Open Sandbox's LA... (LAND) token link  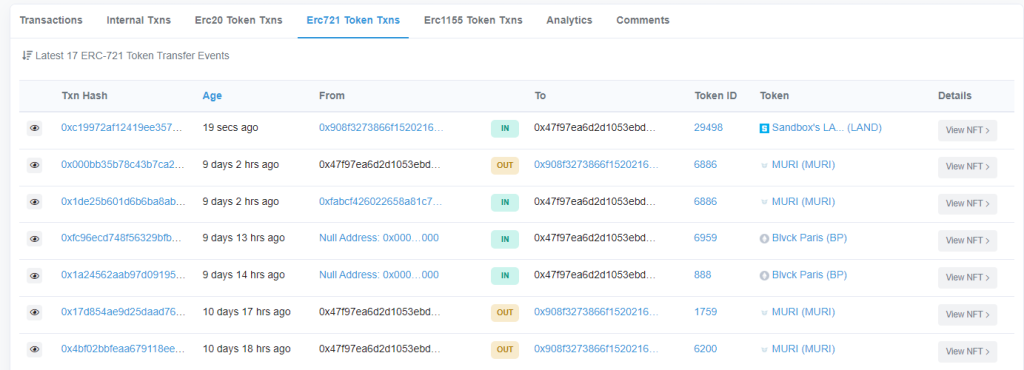(827, 128)
